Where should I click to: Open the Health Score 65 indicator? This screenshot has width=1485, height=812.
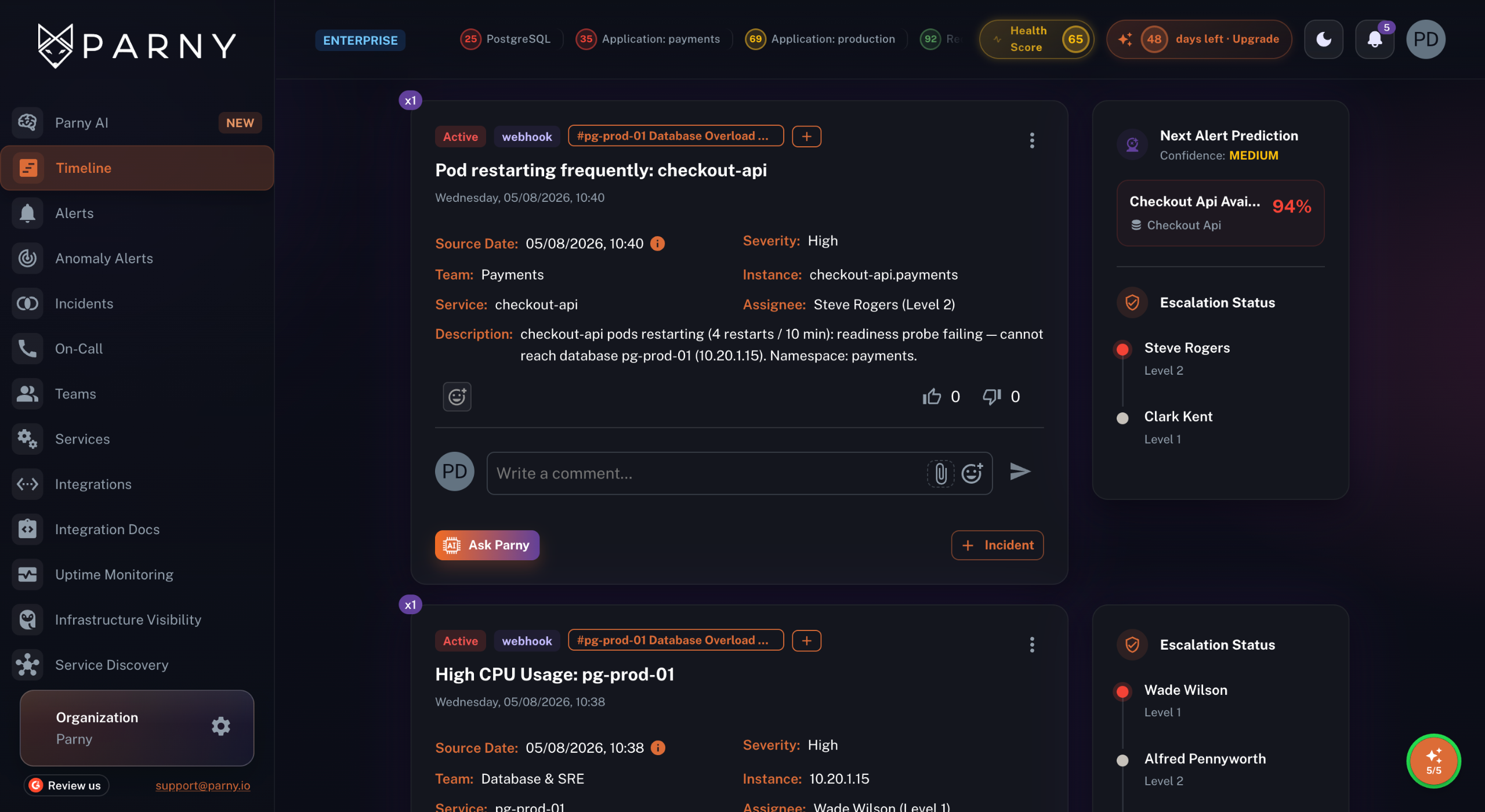point(1037,39)
